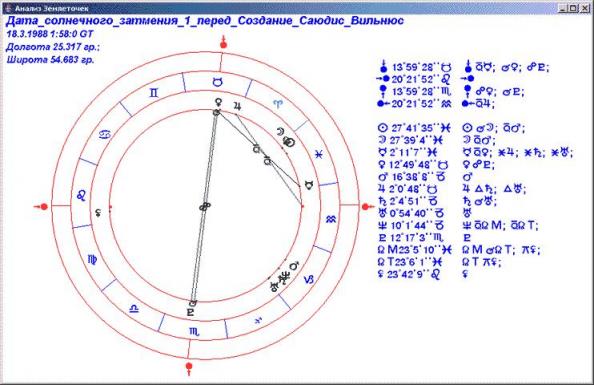594x385 pixels.
Task: Click the Virgo sign symbol on the wheel
Action: [x=92, y=259]
